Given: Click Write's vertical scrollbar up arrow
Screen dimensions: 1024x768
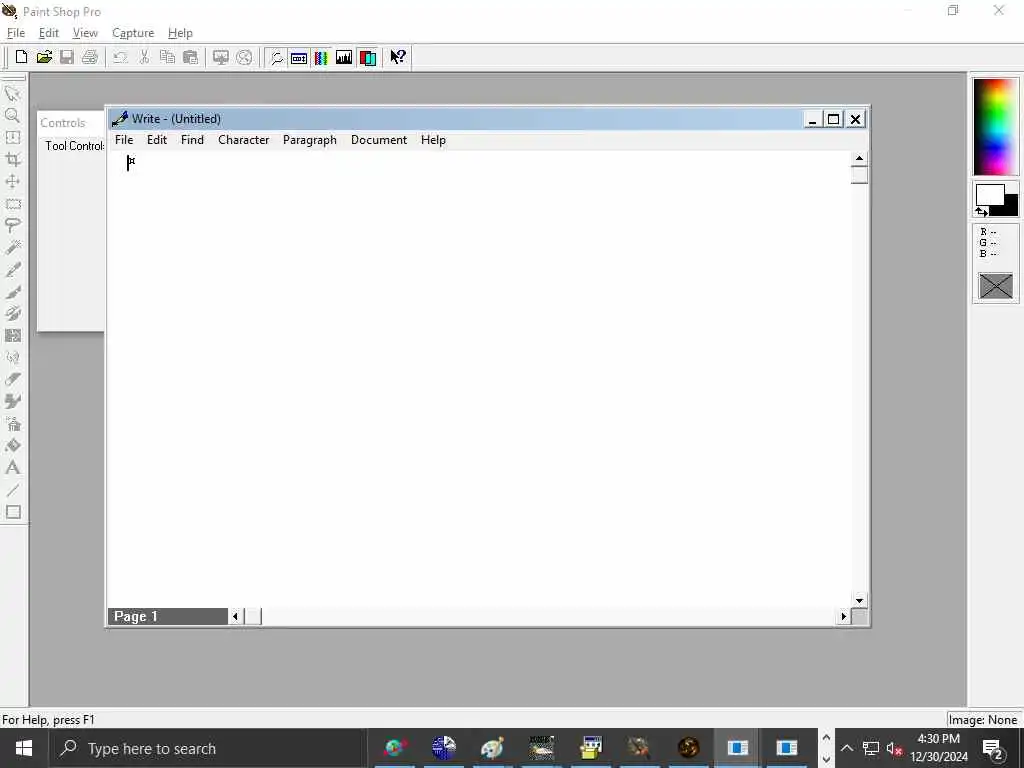Looking at the screenshot, I should tap(859, 159).
